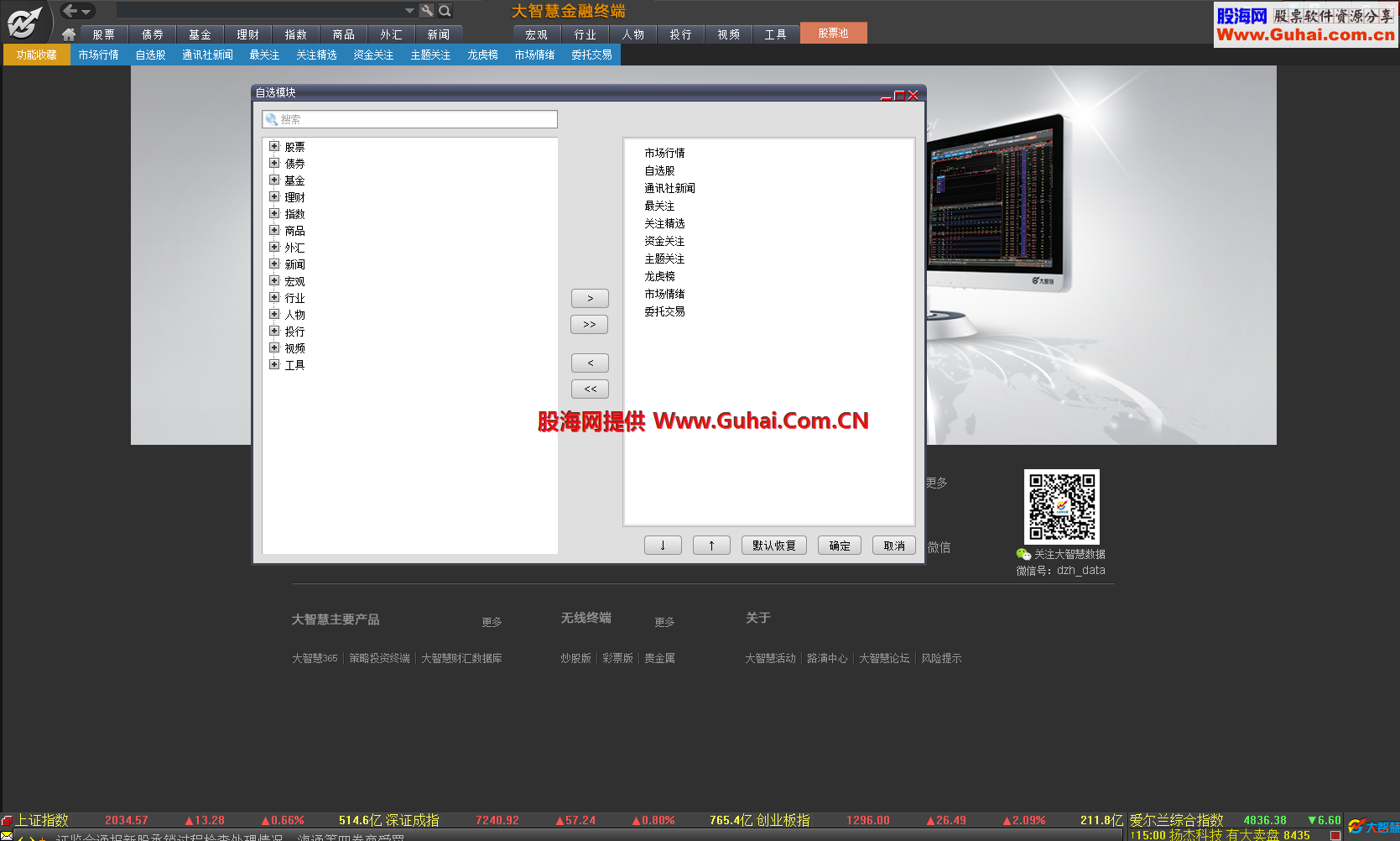Switch to the 股票池 tab
The image size is (1400, 841).
pyautogui.click(x=833, y=33)
